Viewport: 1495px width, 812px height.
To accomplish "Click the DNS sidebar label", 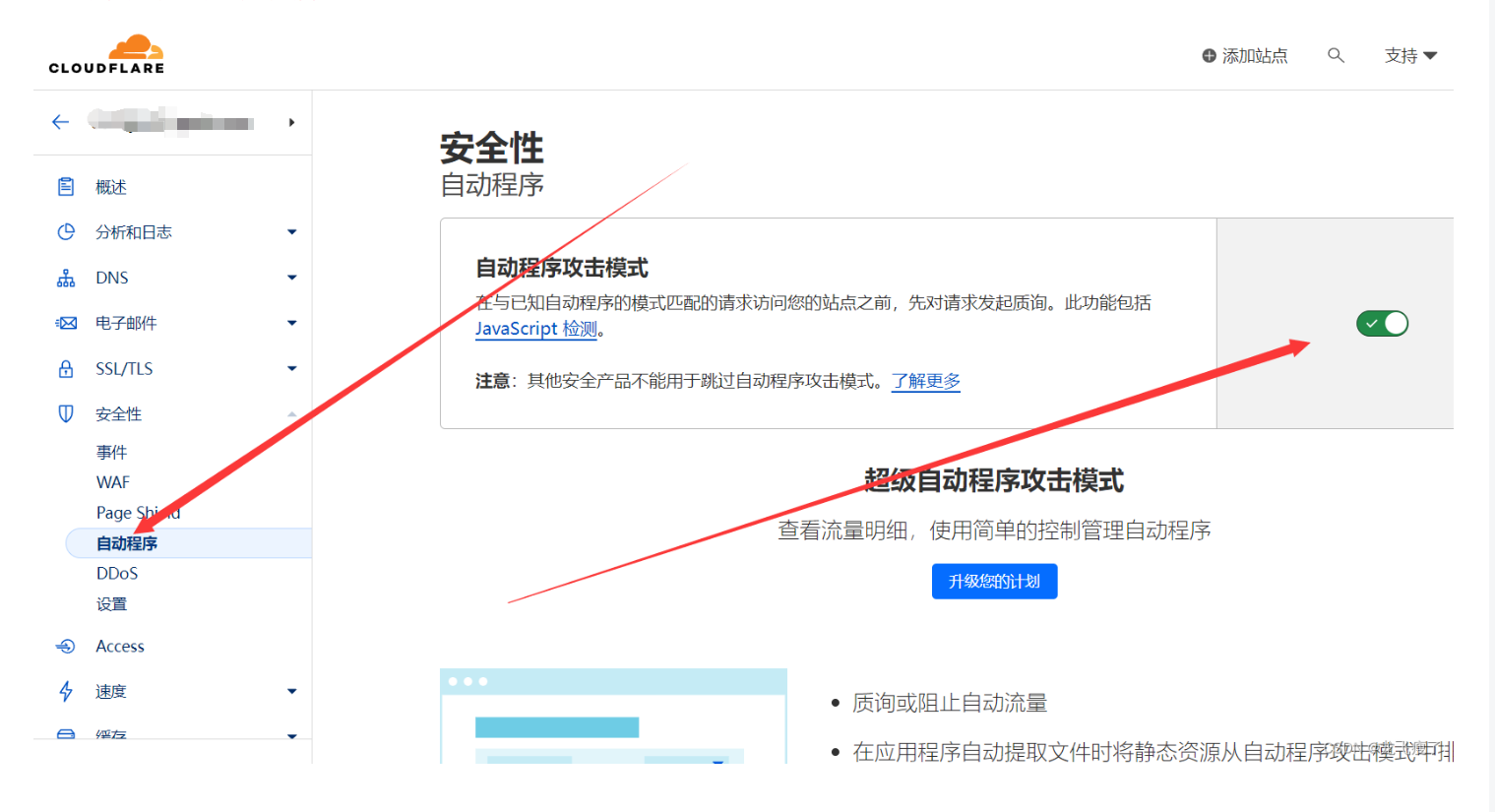I will tap(112, 278).
